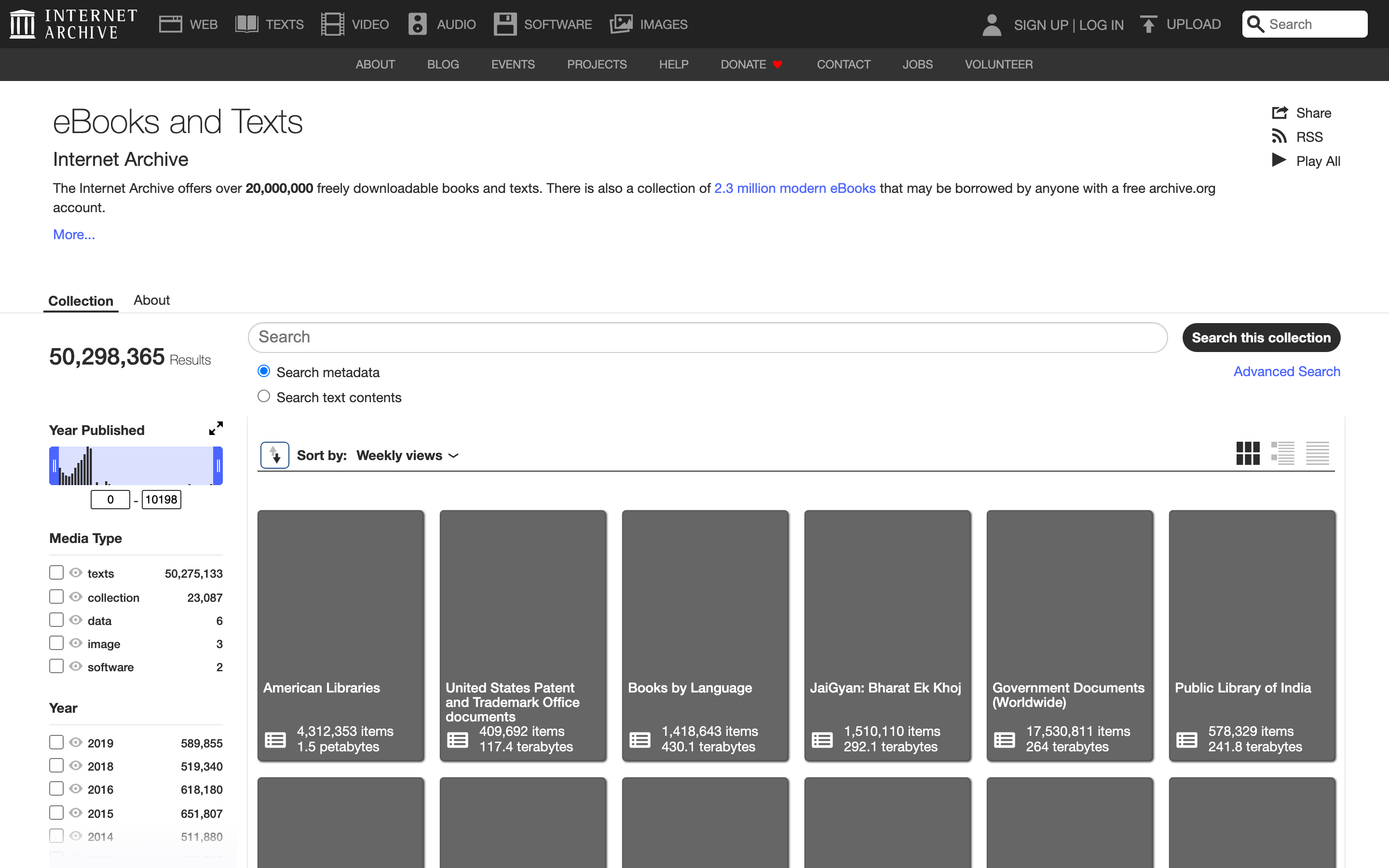Click the Upload arrow icon
The image size is (1389, 868).
pos(1148,24)
